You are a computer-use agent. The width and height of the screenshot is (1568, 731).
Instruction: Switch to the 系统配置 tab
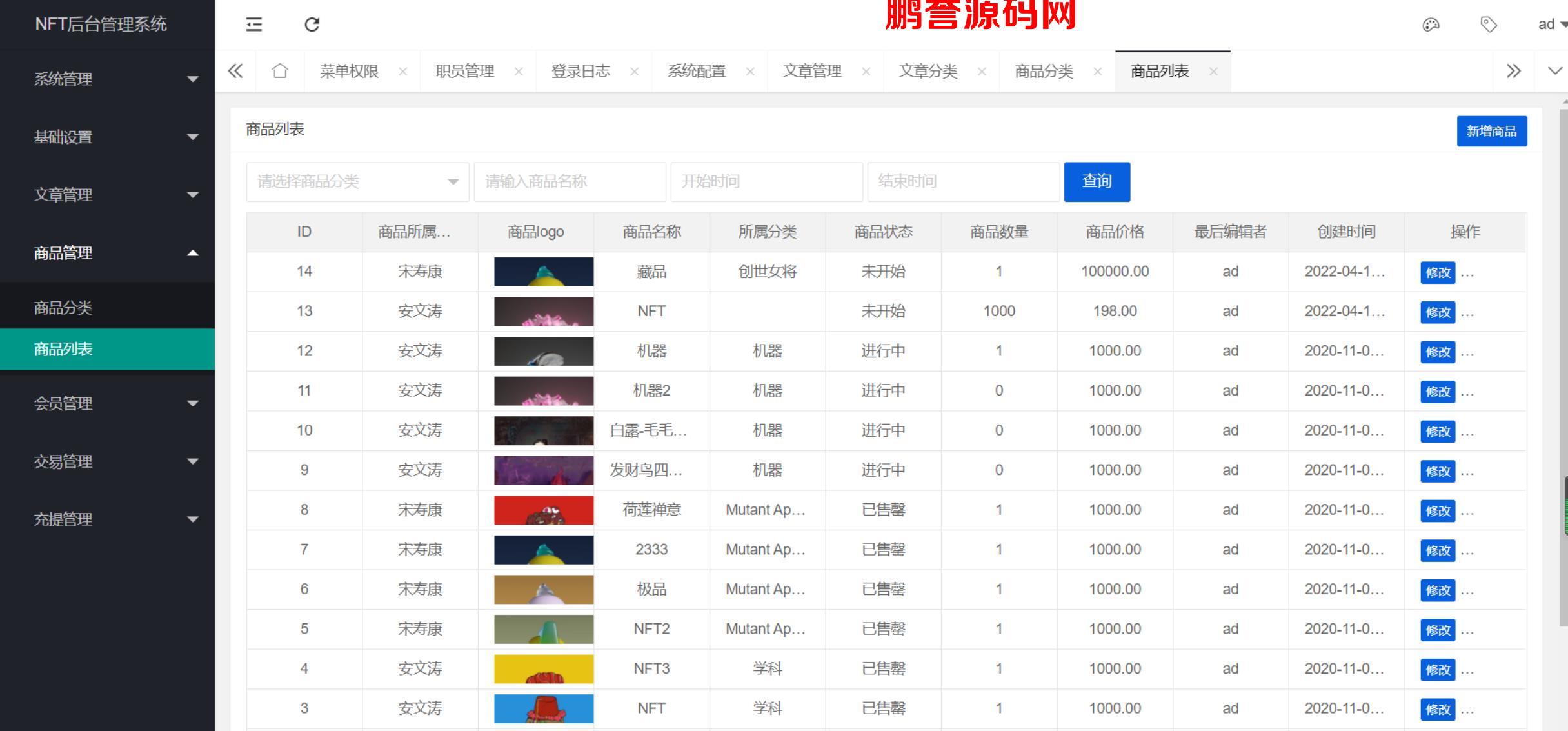697,71
